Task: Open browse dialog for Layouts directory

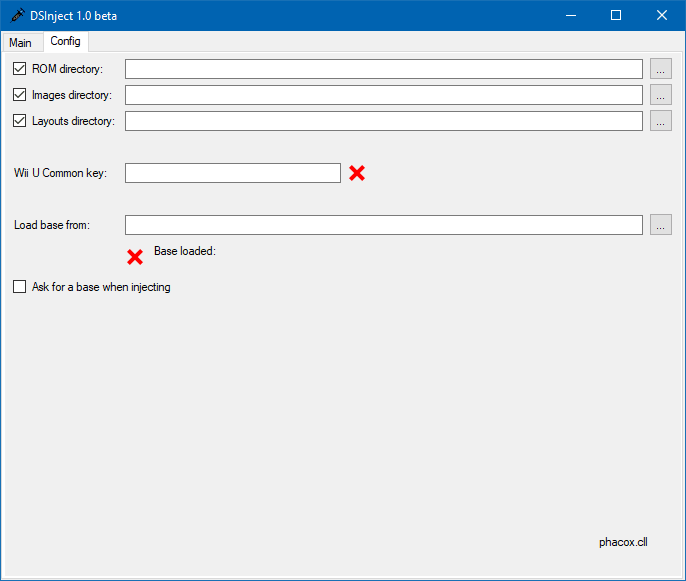Action: pyautogui.click(x=661, y=121)
